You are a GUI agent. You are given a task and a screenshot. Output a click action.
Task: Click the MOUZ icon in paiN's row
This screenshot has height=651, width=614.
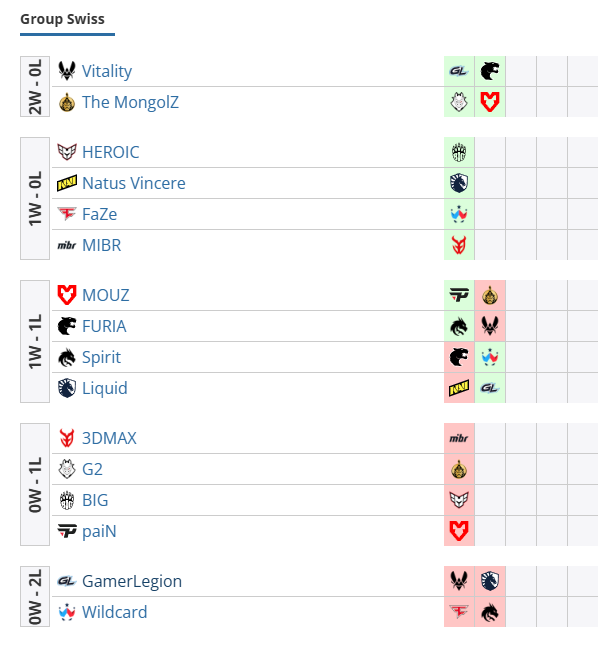[x=459, y=531]
